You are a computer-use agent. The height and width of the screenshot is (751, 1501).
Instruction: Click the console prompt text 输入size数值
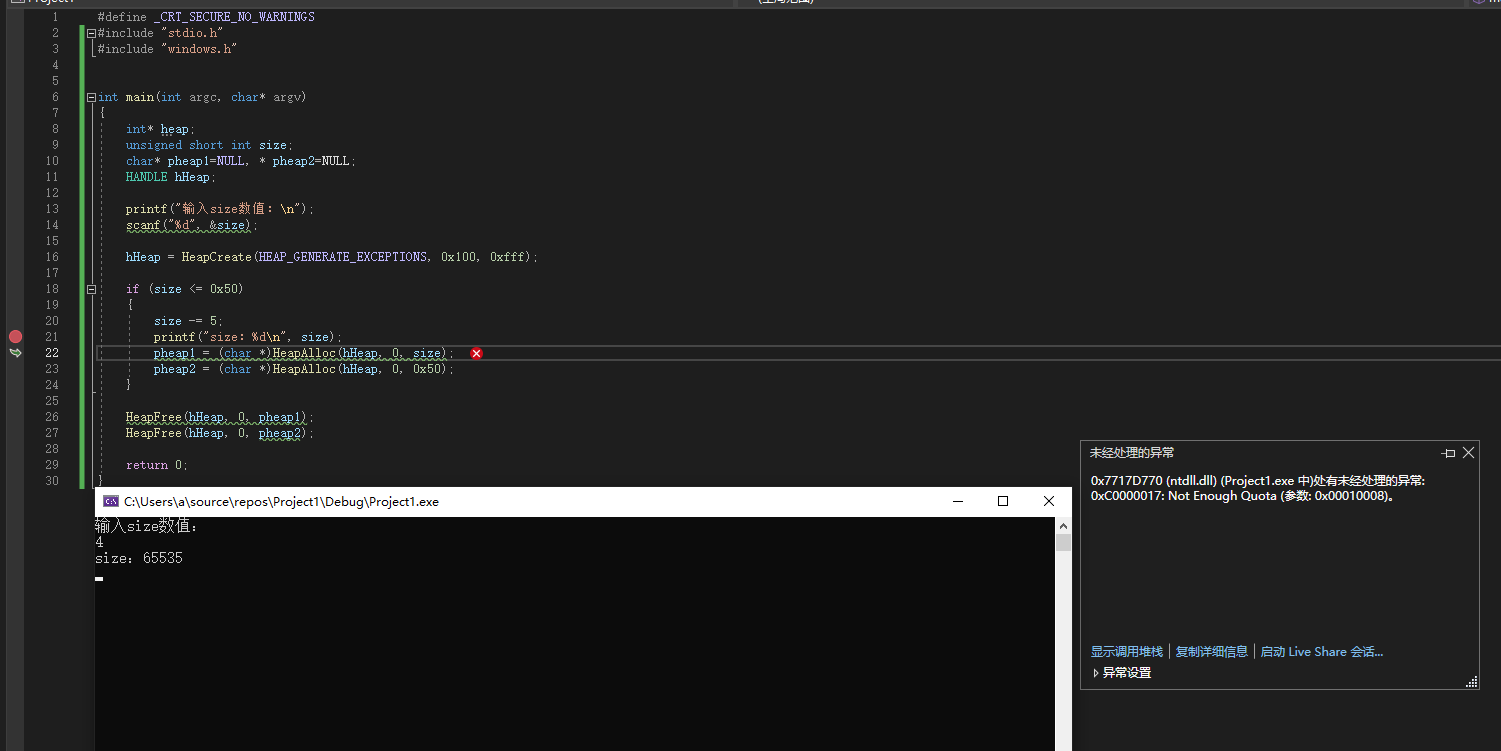click(147, 526)
